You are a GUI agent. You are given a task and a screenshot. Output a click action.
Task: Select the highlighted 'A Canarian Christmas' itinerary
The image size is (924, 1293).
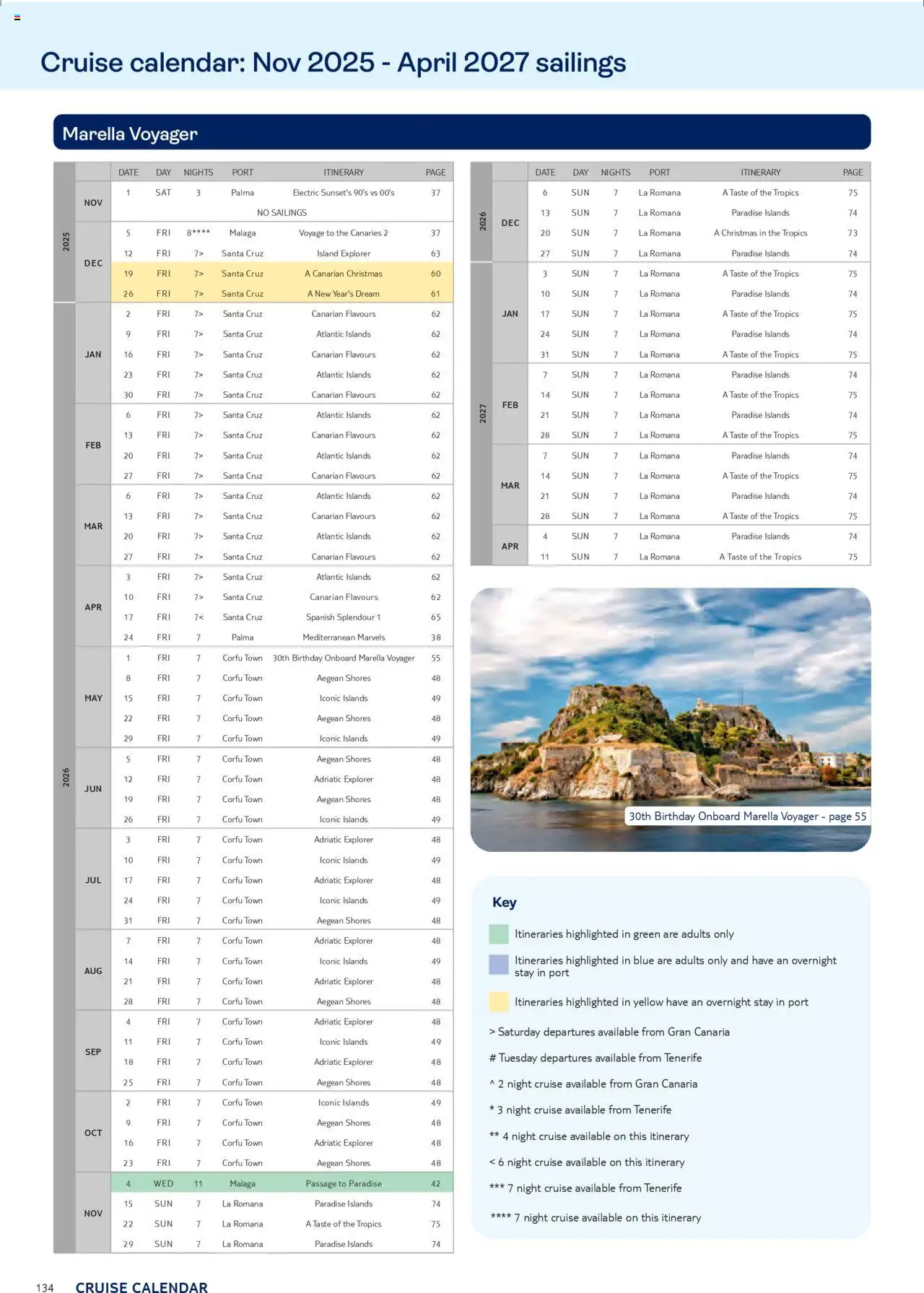[x=344, y=274]
